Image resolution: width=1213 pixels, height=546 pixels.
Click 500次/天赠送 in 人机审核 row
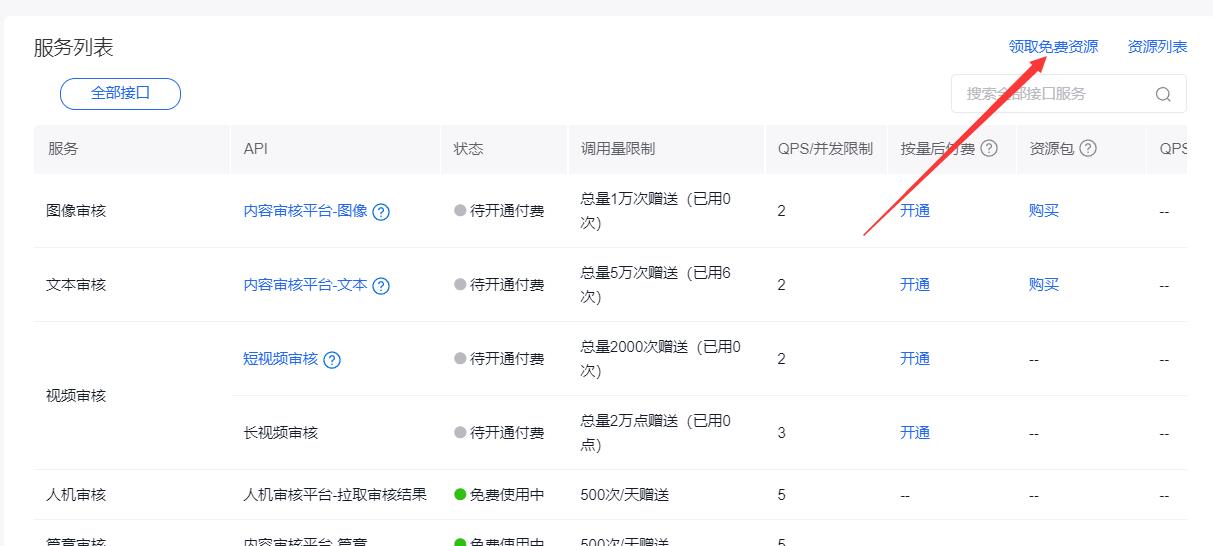pos(625,495)
